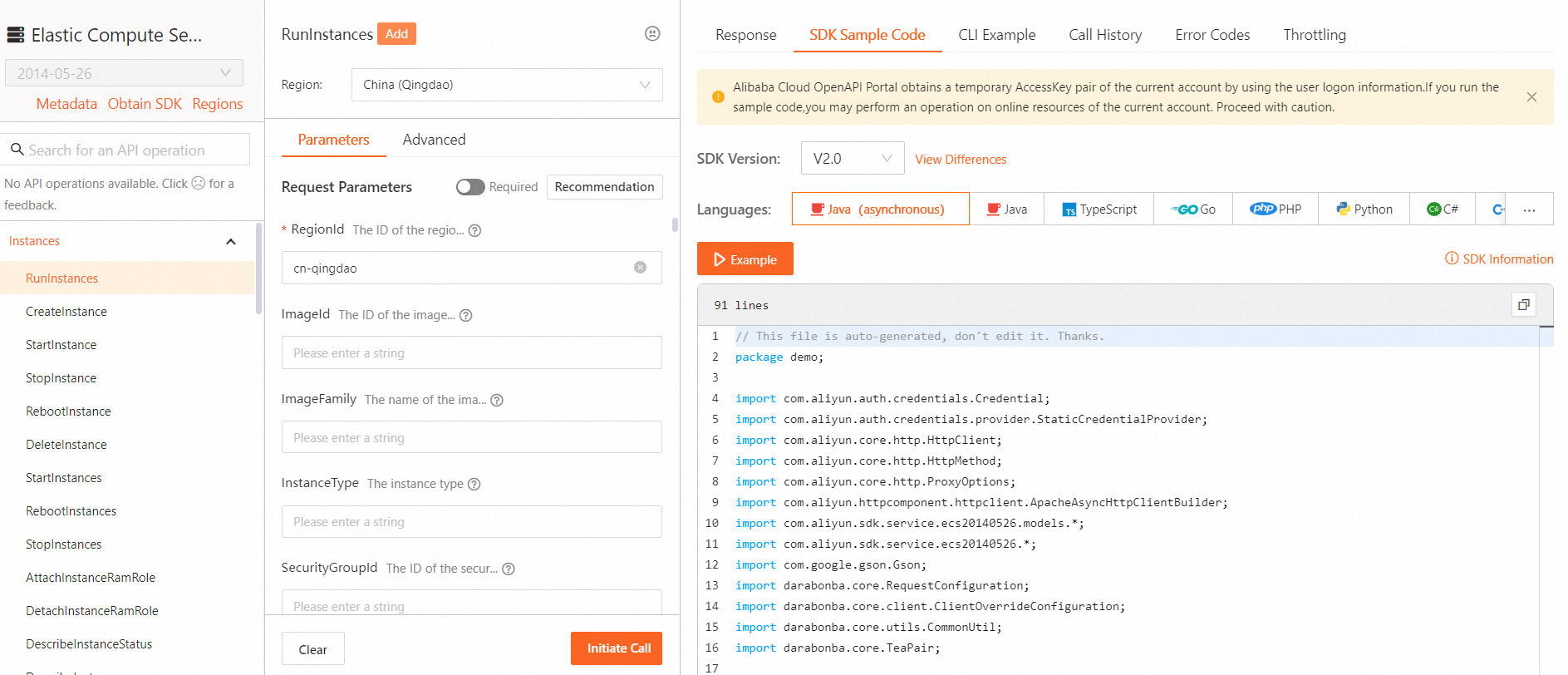
Task: Open the View Differences link
Action: coord(961,160)
